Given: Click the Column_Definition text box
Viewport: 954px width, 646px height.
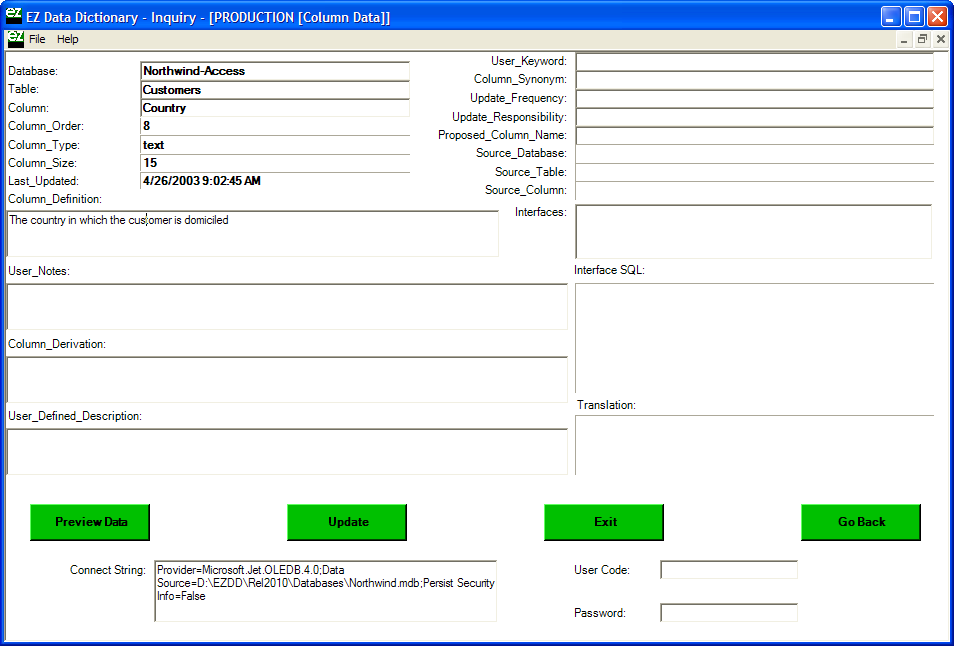Looking at the screenshot, I should pyautogui.click(x=252, y=234).
